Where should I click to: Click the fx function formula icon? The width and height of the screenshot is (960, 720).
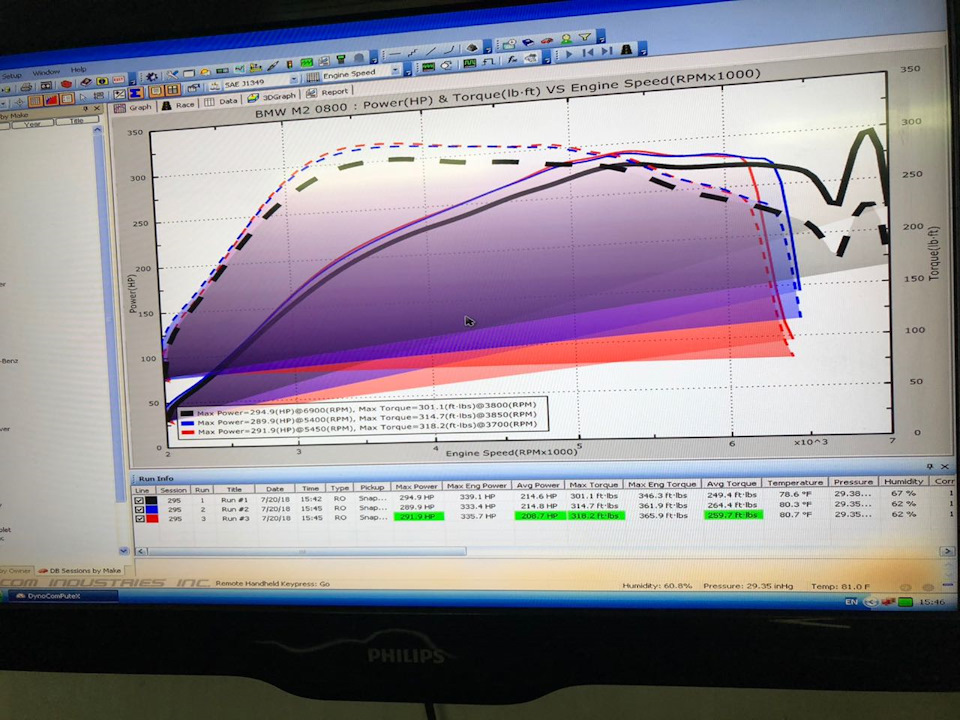click(x=512, y=60)
